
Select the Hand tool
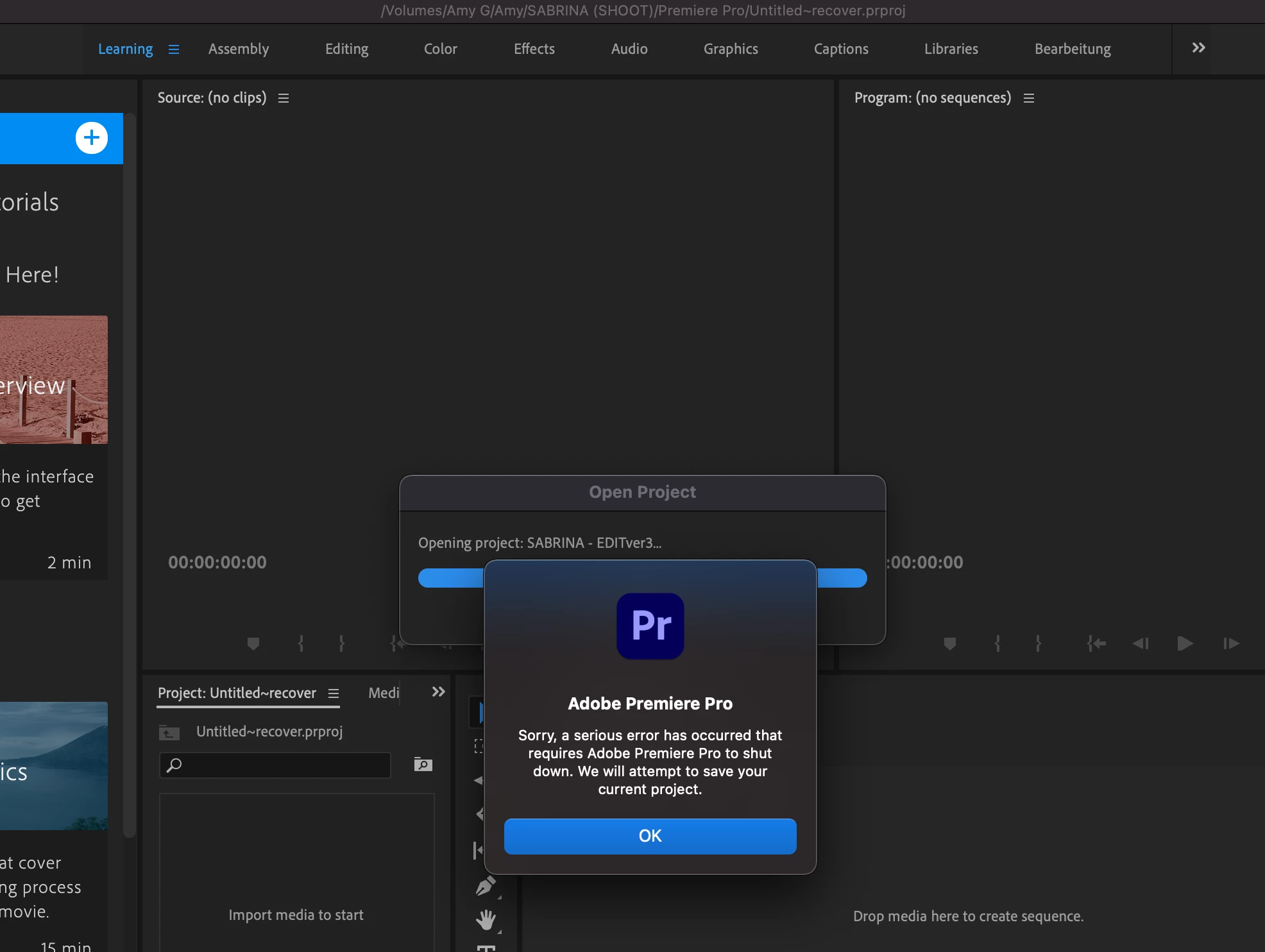(486, 921)
